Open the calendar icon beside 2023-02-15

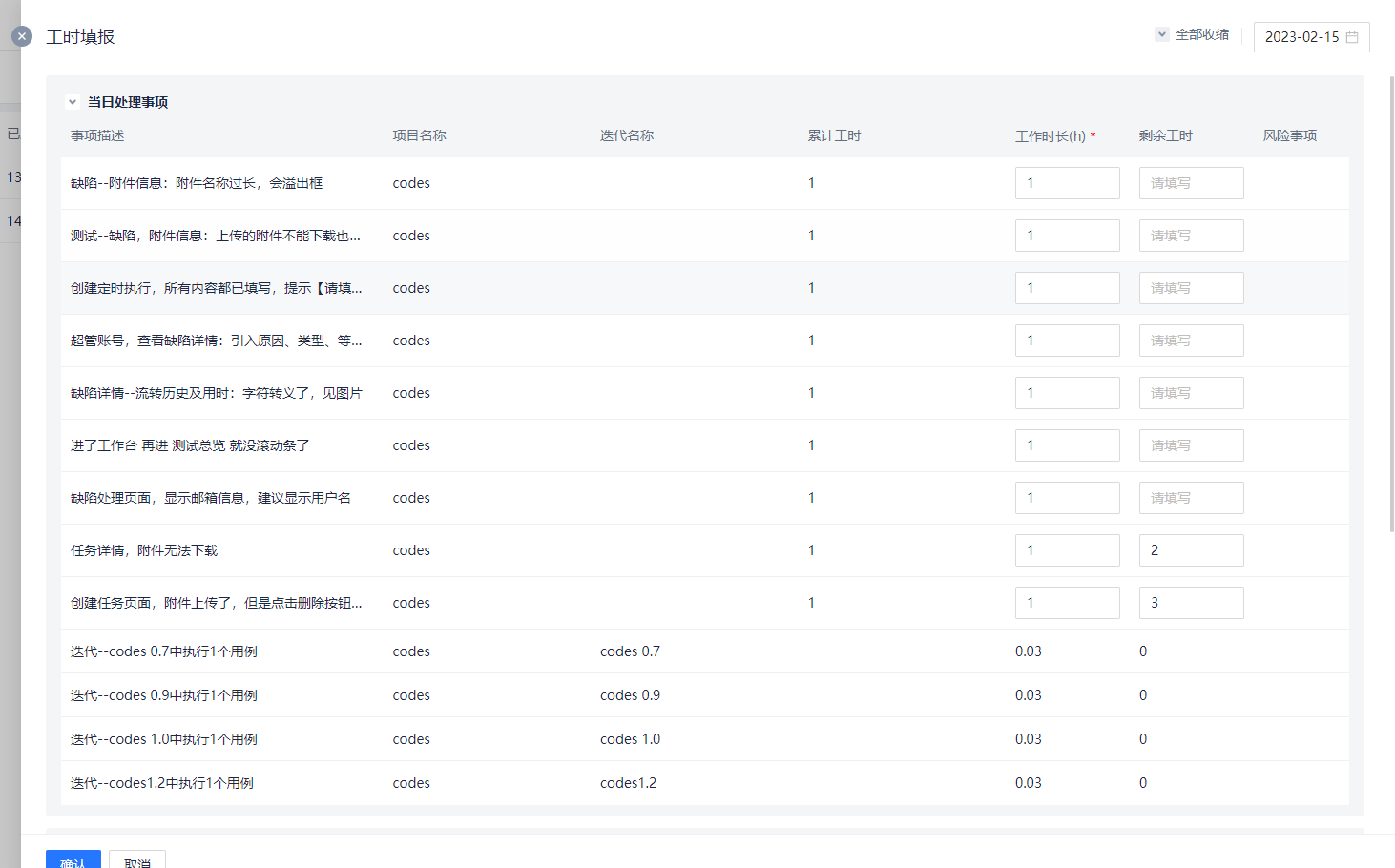pyautogui.click(x=1353, y=37)
